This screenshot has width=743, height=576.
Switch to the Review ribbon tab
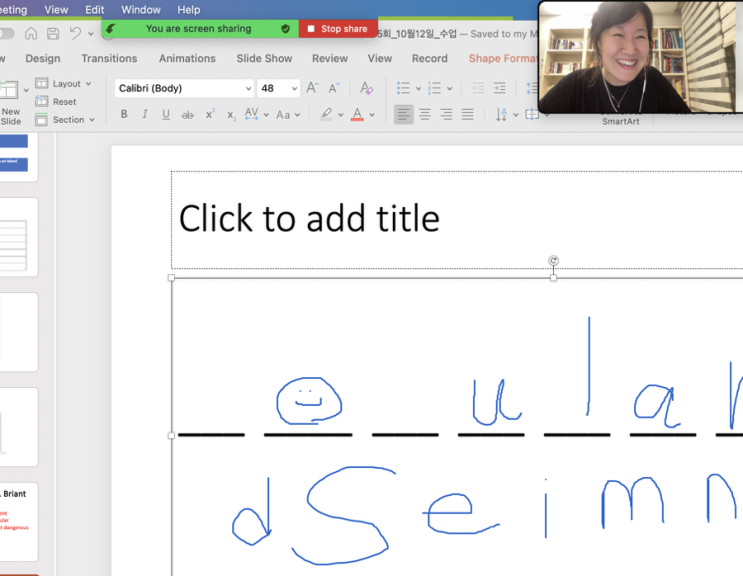pyautogui.click(x=330, y=58)
